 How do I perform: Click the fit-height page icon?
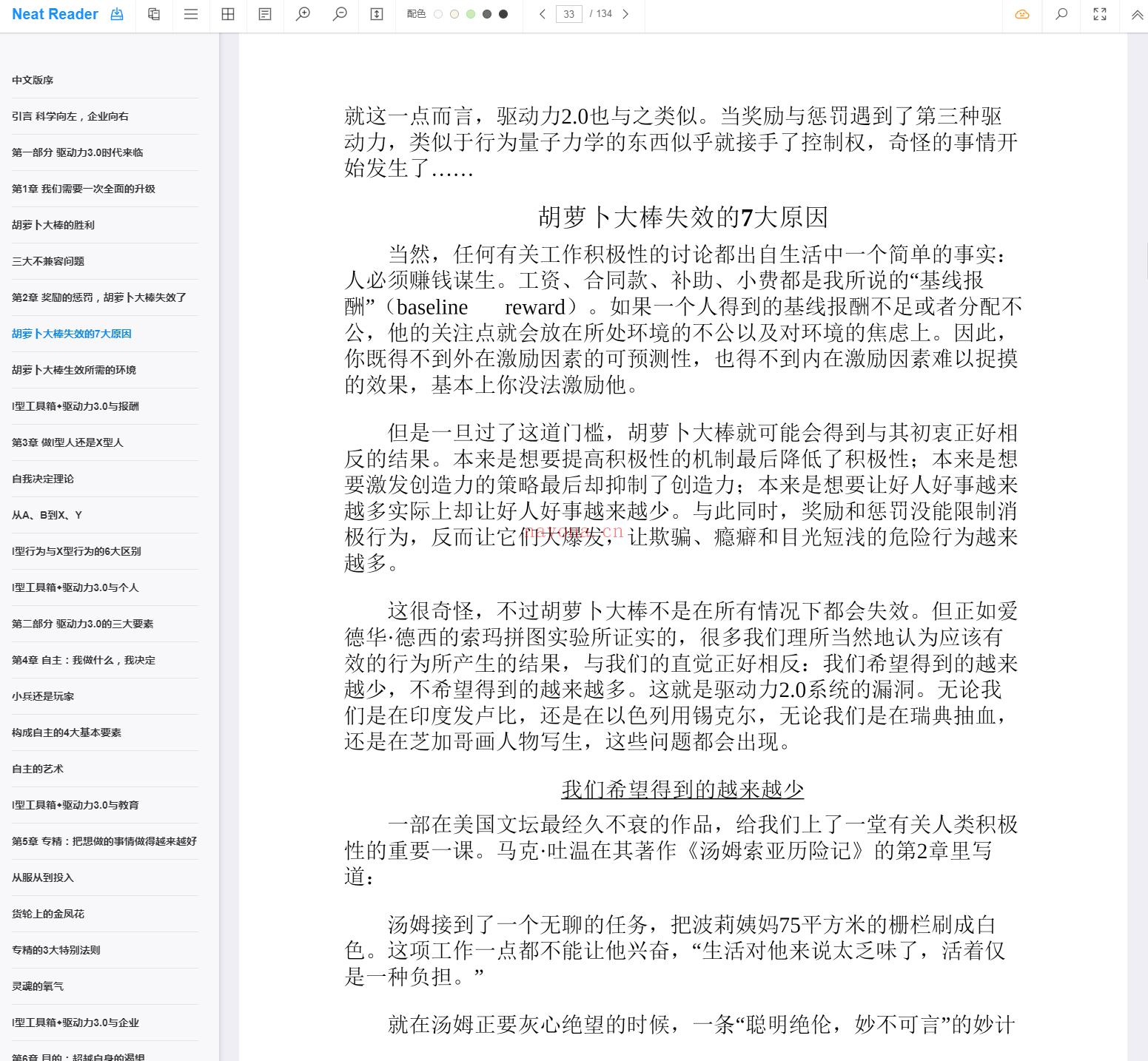tap(377, 14)
